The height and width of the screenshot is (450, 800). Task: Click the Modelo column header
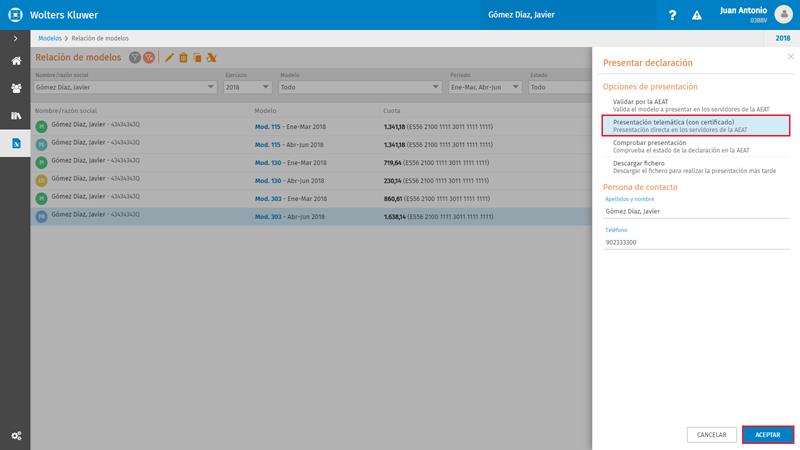[265, 111]
